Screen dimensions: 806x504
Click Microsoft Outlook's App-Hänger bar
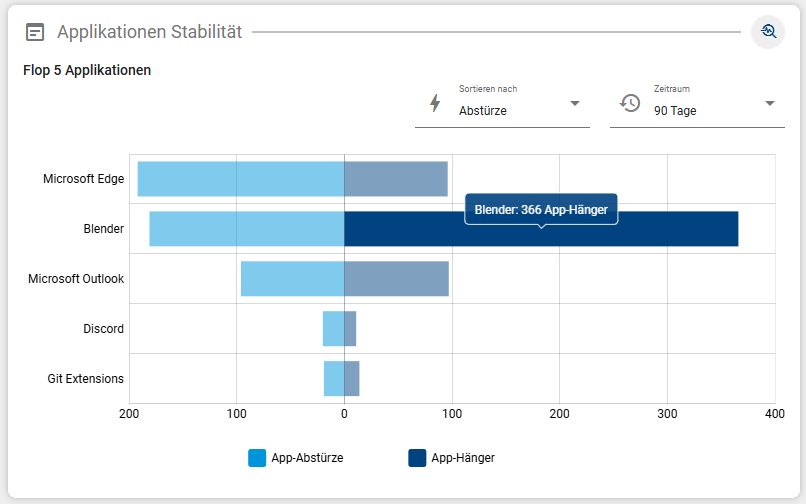[396, 279]
